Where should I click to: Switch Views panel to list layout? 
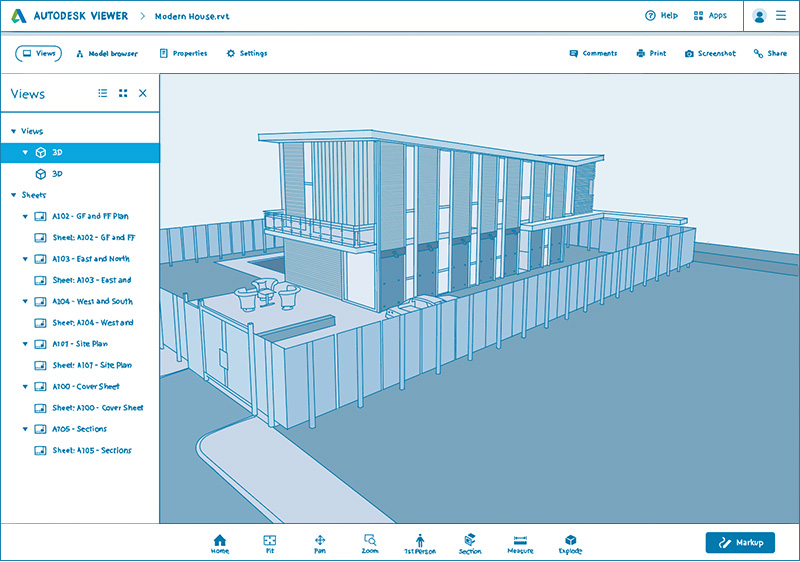tap(103, 93)
